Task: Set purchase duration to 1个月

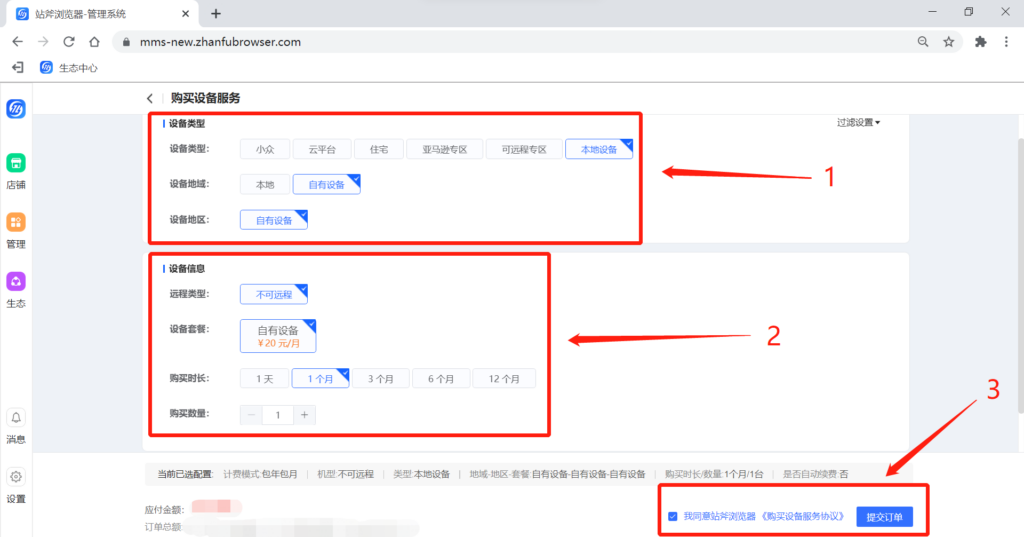Action: [x=320, y=379]
